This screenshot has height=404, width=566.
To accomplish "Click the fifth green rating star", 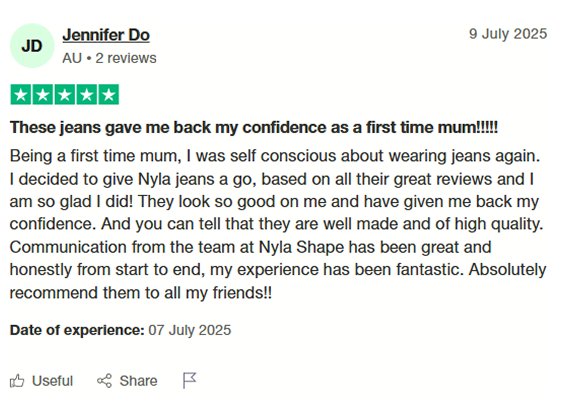I will (108, 95).
